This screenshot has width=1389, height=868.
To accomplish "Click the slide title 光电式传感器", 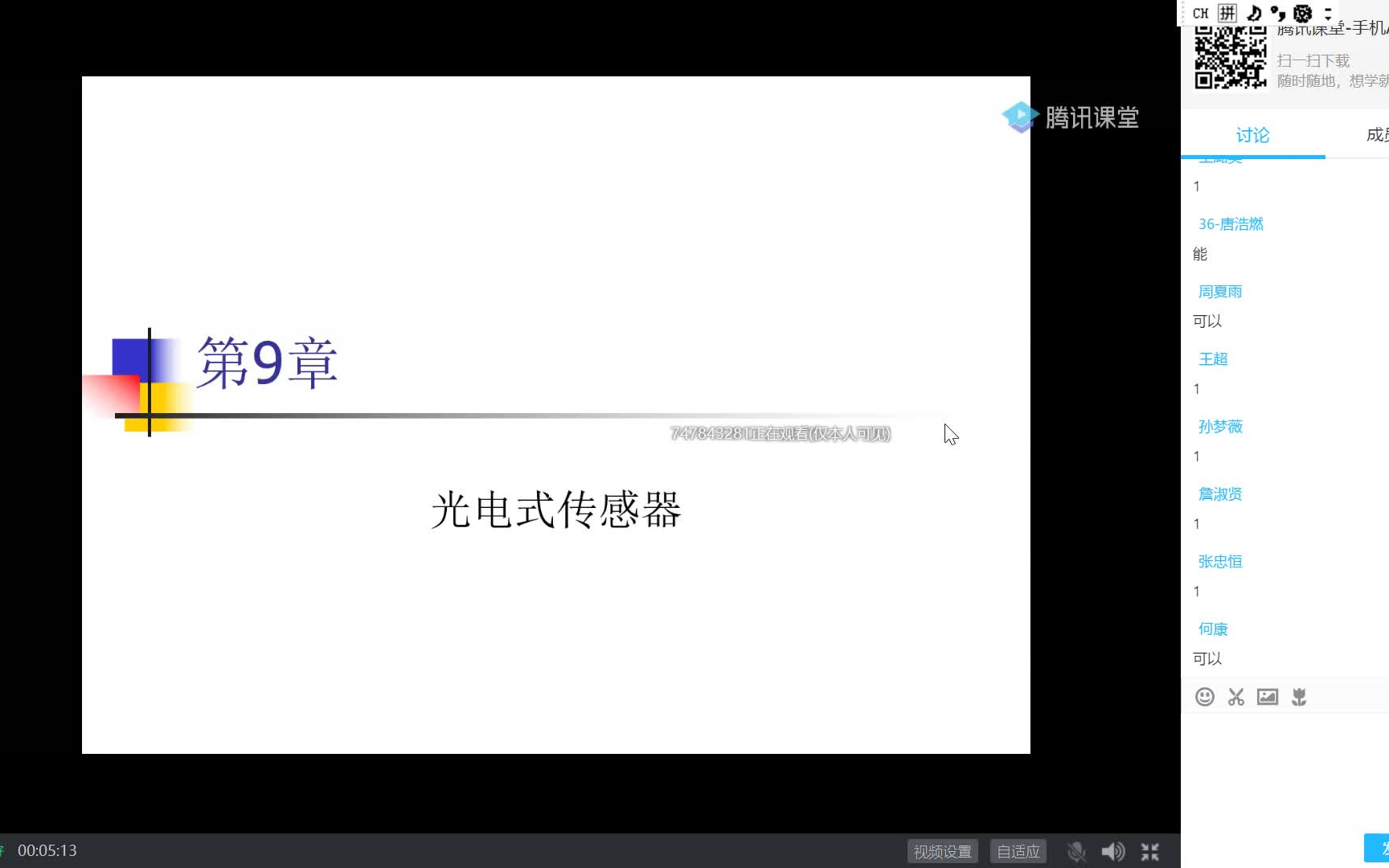I will tap(556, 510).
